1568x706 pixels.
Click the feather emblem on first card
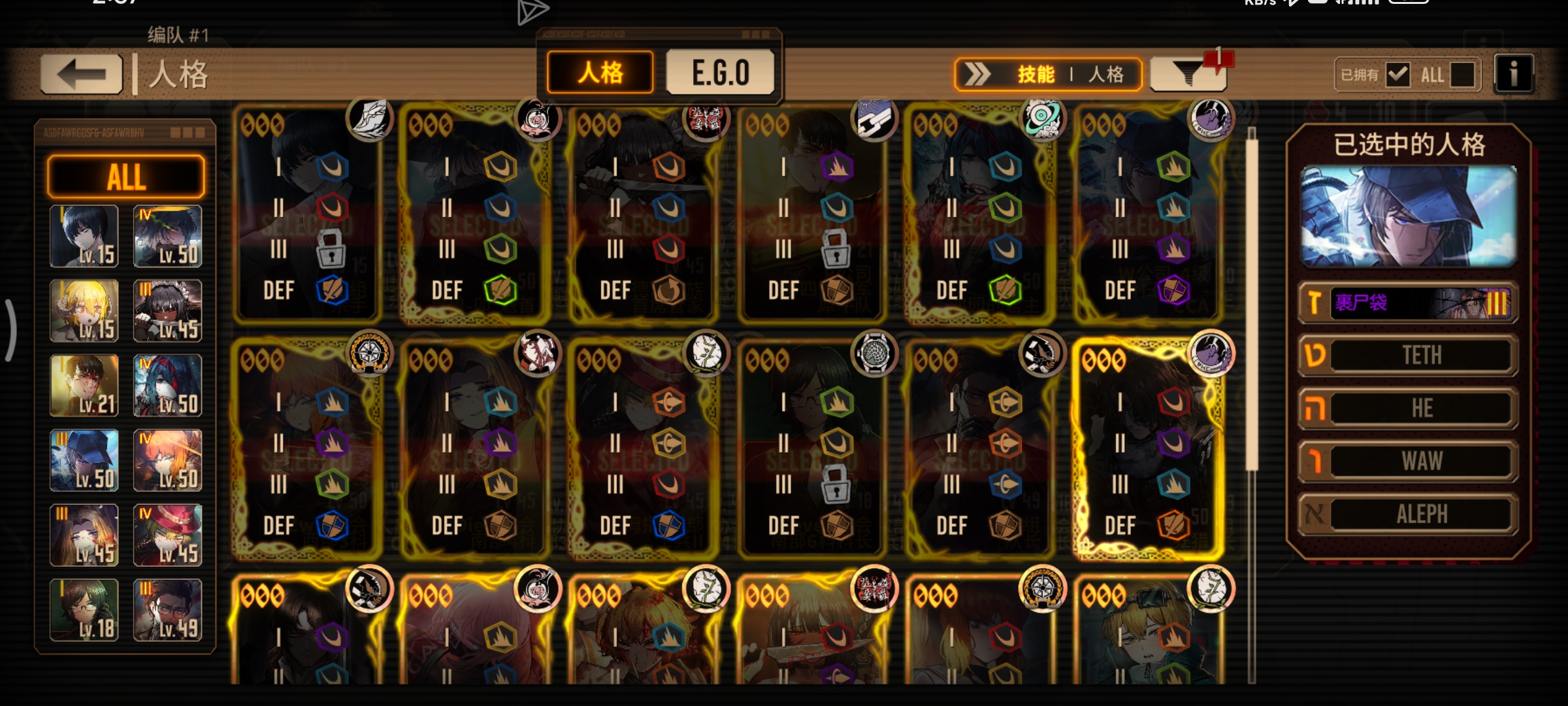370,118
